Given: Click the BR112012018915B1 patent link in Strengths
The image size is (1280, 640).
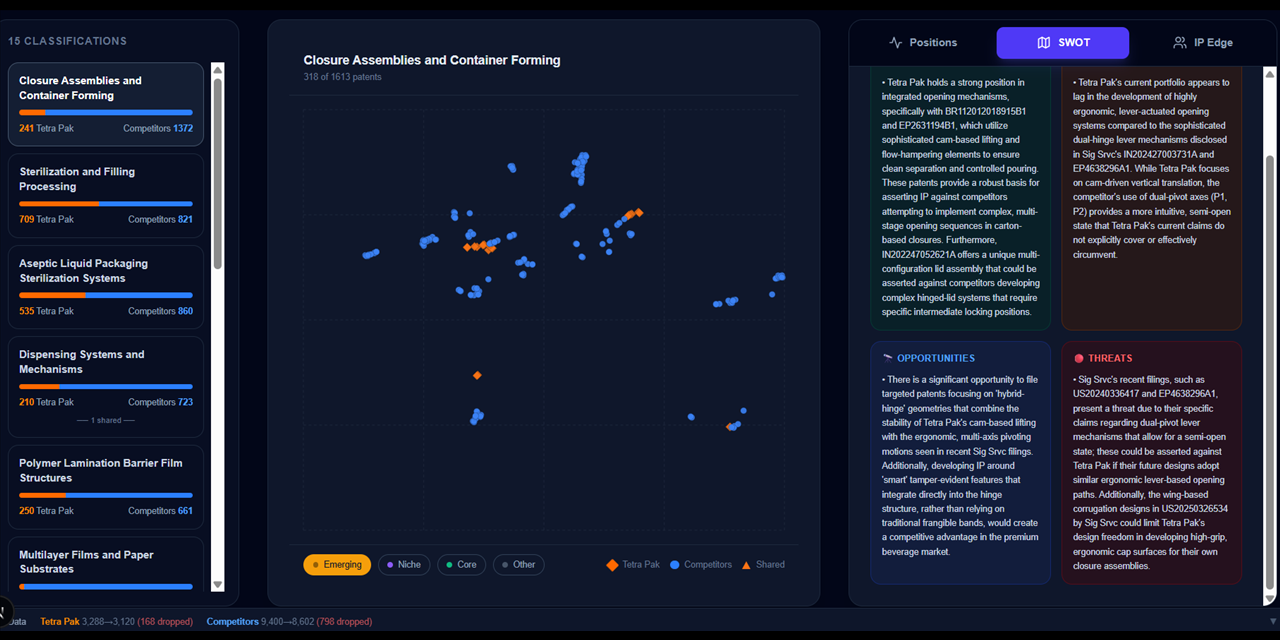Looking at the screenshot, I should [985, 111].
